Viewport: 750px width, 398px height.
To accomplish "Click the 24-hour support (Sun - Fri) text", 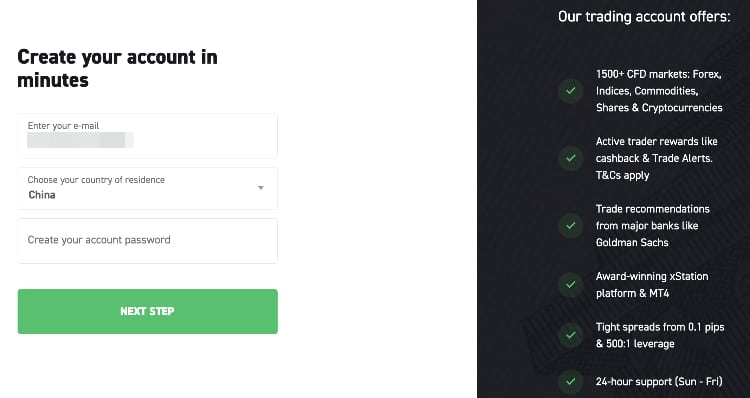I will [x=659, y=382].
